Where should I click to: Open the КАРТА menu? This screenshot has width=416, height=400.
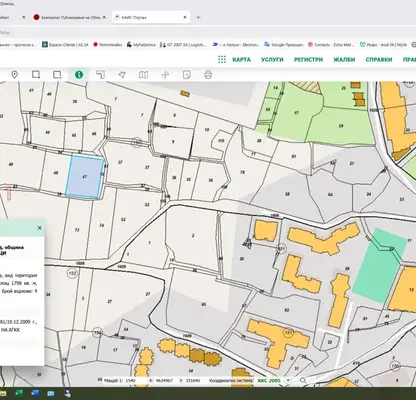pos(241,60)
